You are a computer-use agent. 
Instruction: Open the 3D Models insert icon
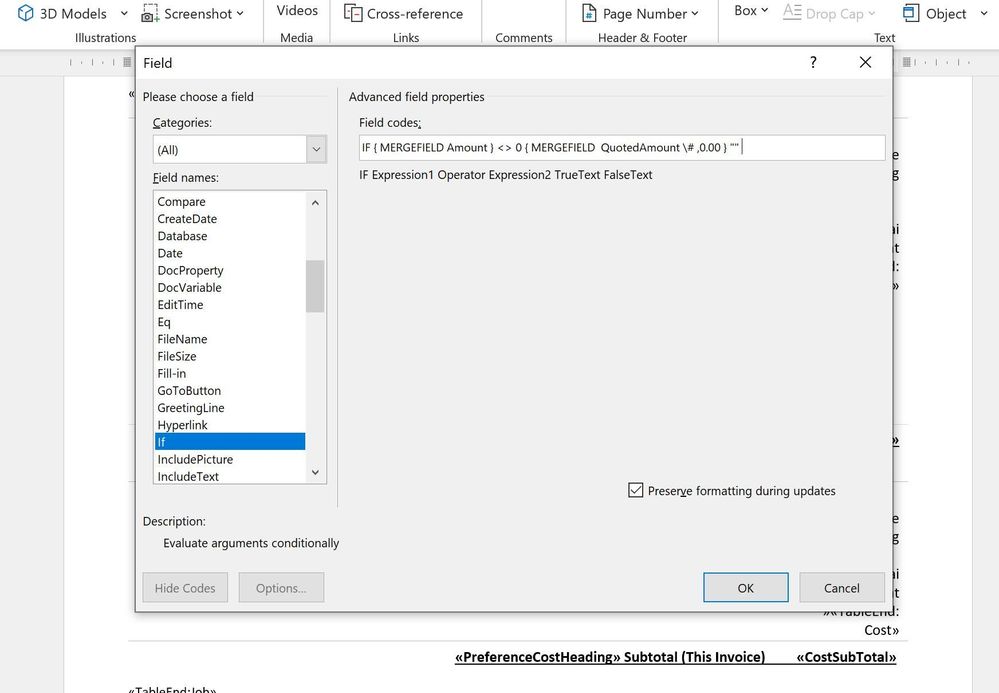click(25, 13)
